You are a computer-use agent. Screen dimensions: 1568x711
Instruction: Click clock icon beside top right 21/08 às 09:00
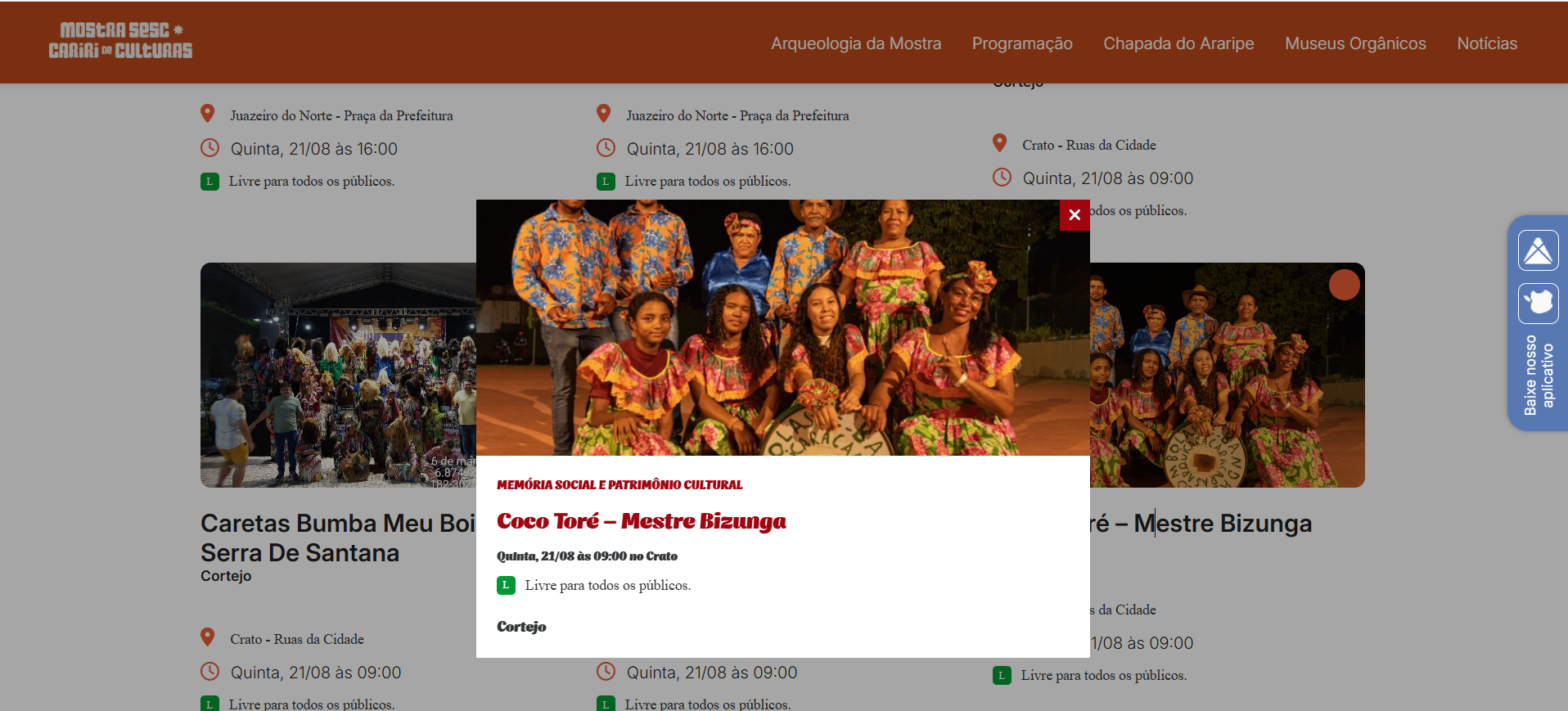click(1002, 178)
